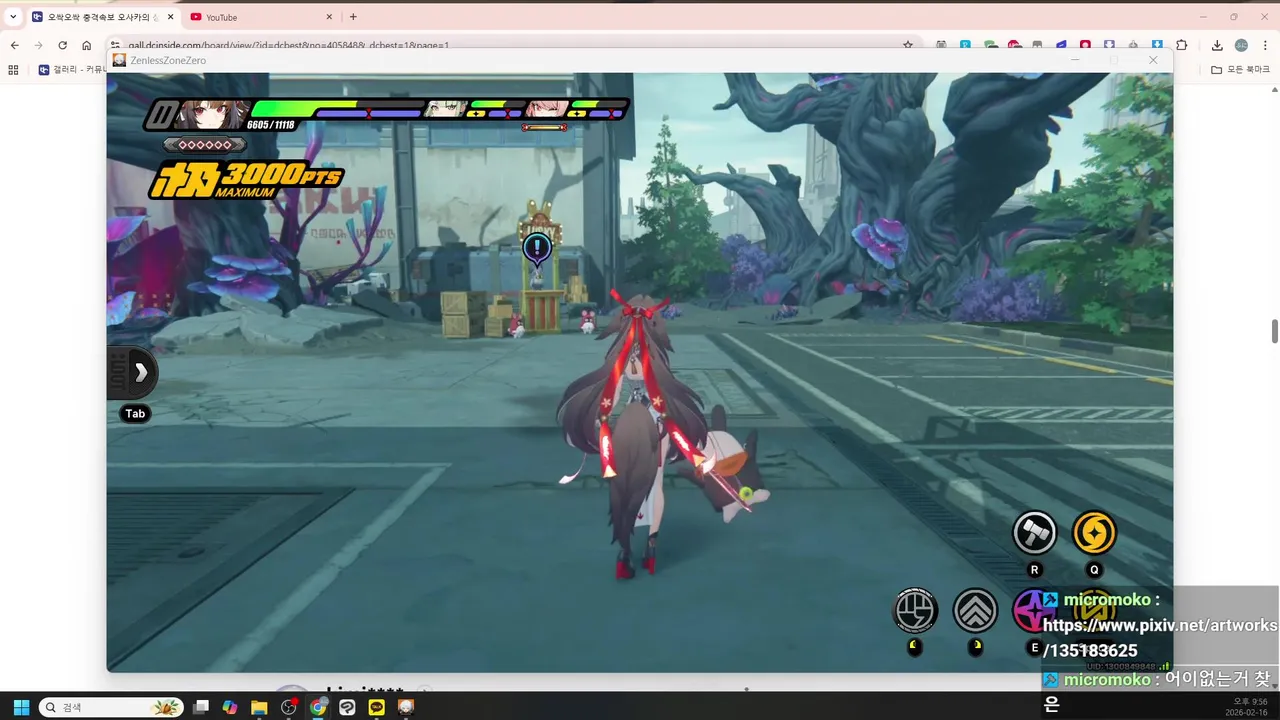
Task: Click the exclamation quest marker over the kiosk
Action: tap(537, 247)
